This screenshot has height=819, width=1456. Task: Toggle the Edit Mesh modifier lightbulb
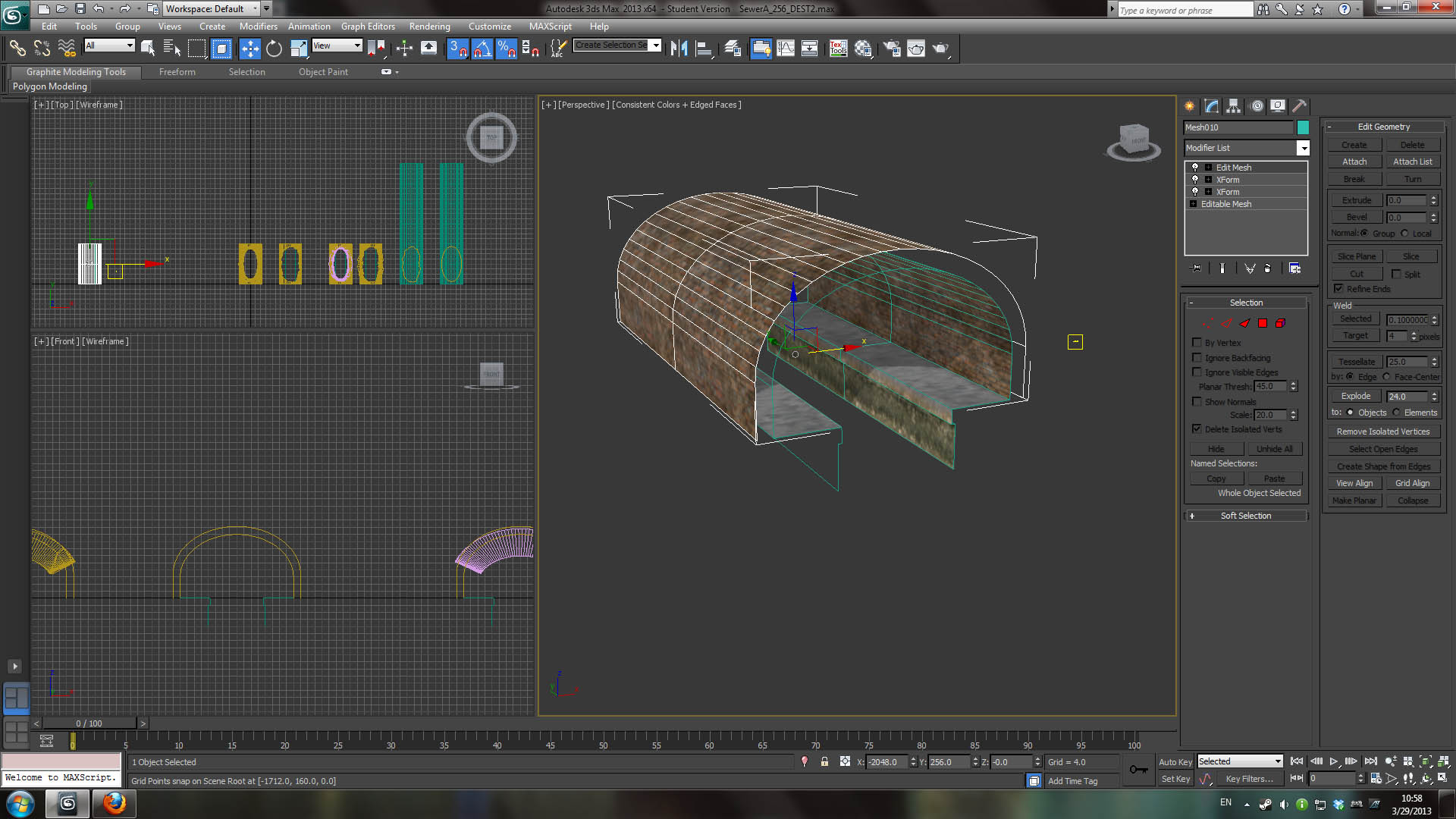pyautogui.click(x=1195, y=168)
